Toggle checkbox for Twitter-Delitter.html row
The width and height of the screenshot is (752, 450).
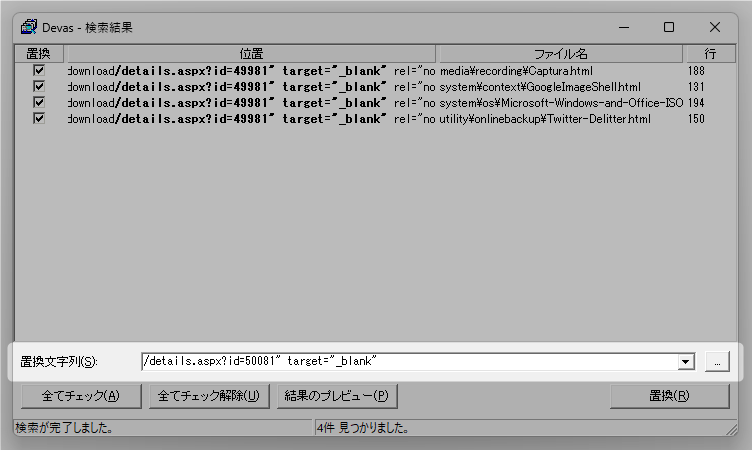[39, 118]
